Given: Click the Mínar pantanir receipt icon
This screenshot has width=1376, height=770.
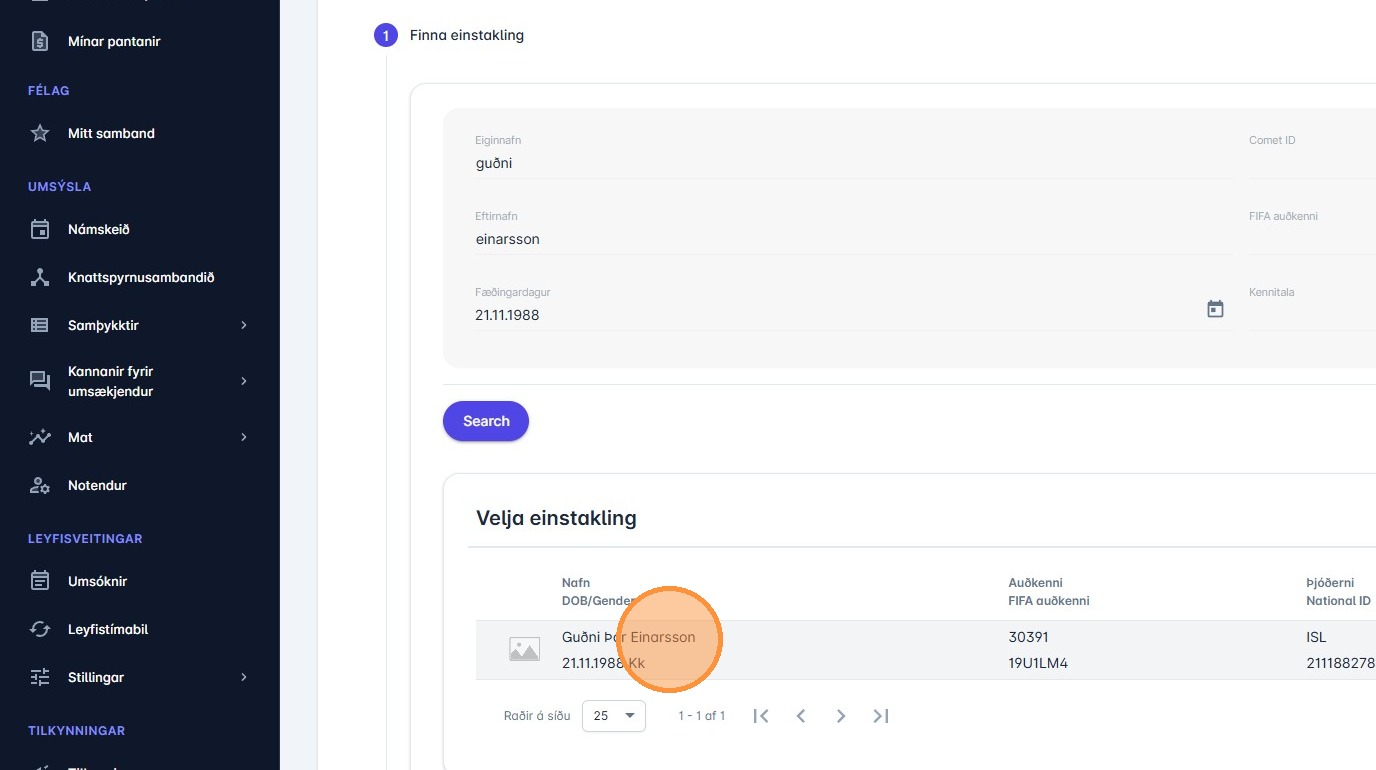Looking at the screenshot, I should pyautogui.click(x=40, y=41).
